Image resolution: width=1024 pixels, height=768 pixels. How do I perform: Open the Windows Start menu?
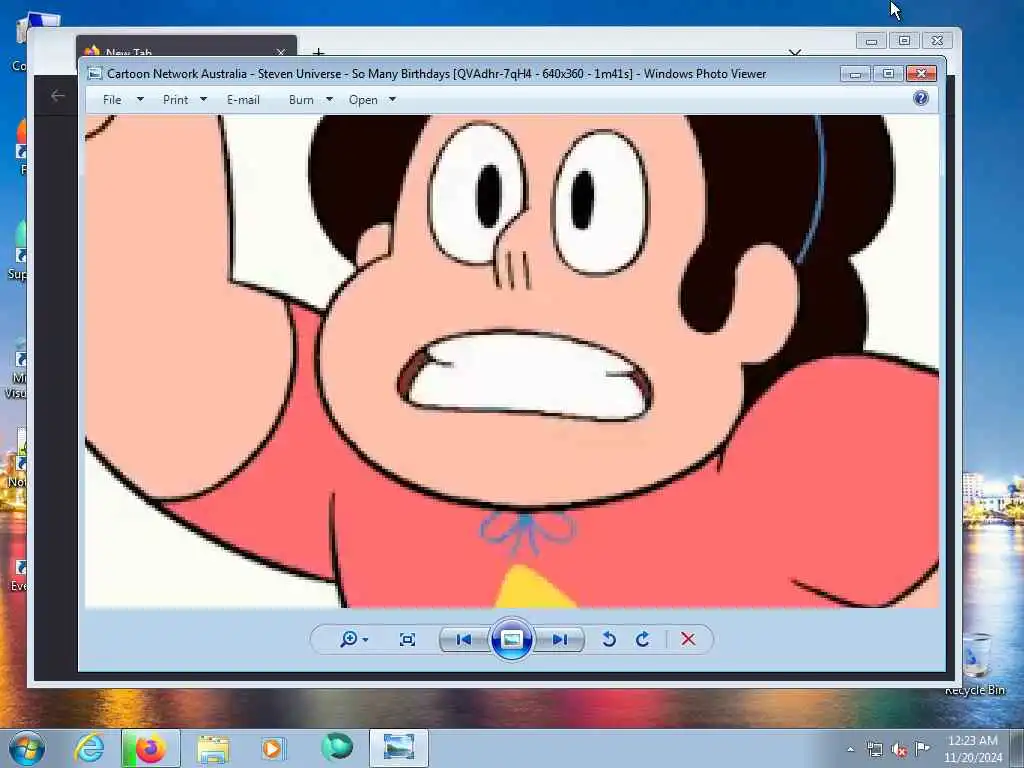[x=27, y=748]
